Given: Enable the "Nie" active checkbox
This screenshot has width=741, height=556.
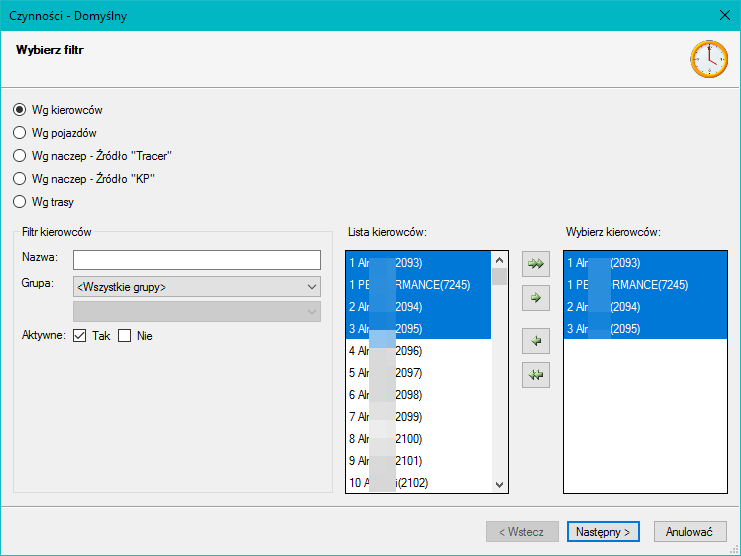Looking at the screenshot, I should pos(125,336).
